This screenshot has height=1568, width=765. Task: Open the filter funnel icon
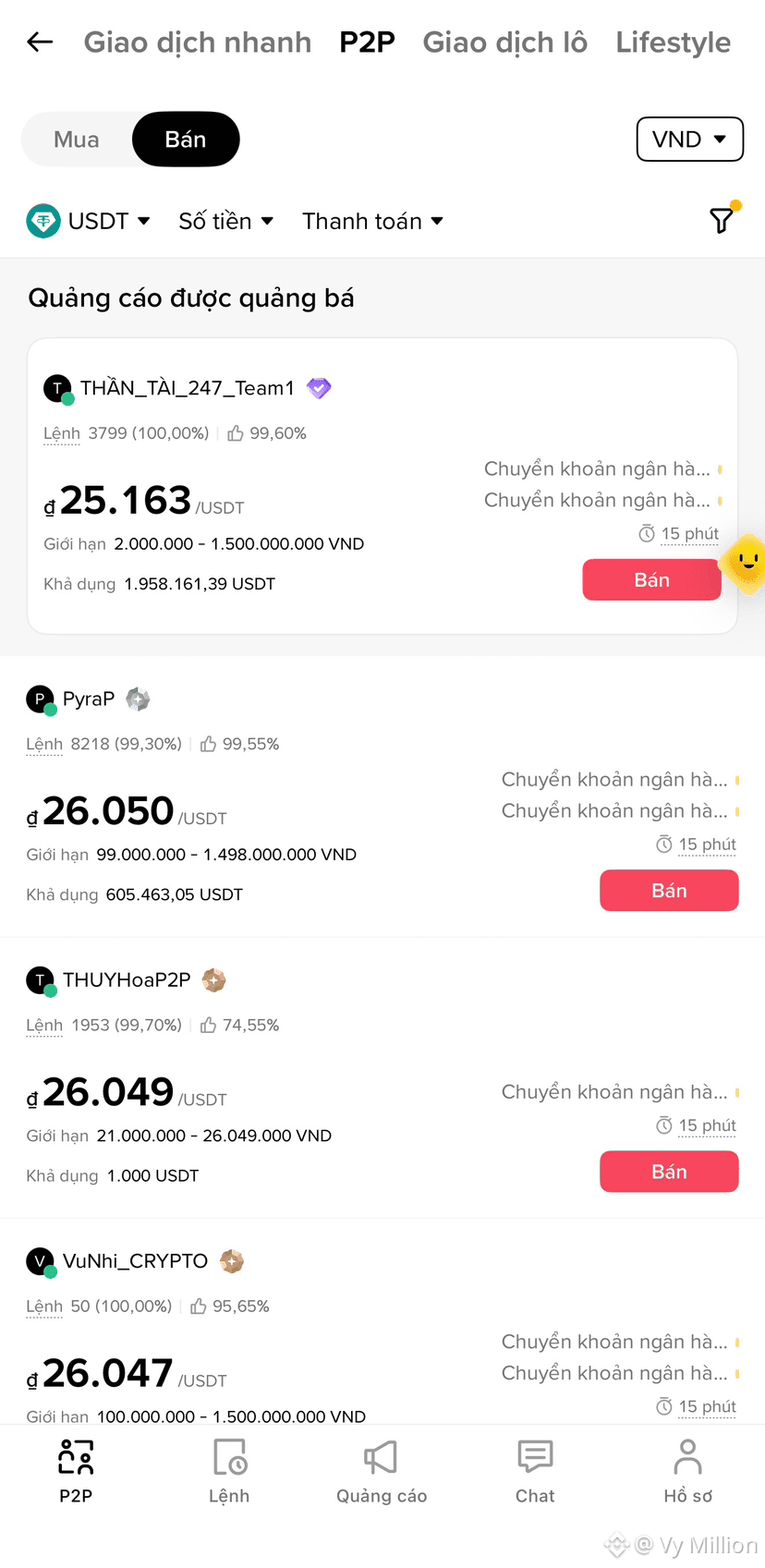coord(722,220)
